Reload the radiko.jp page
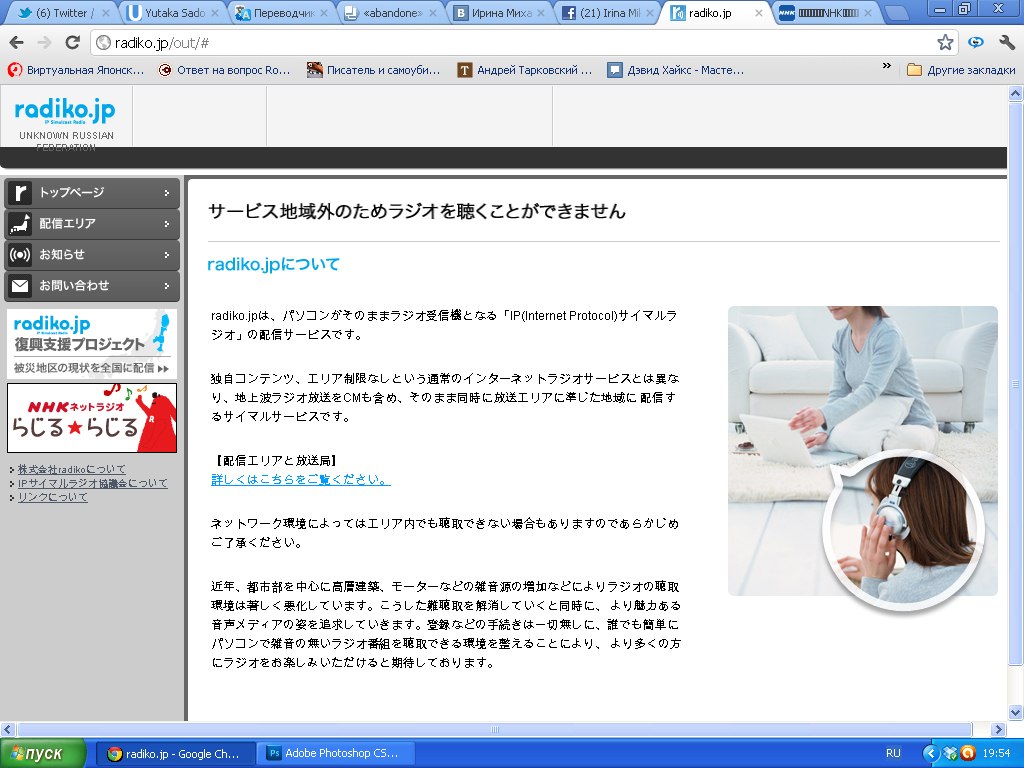1024x768 pixels. [72, 43]
